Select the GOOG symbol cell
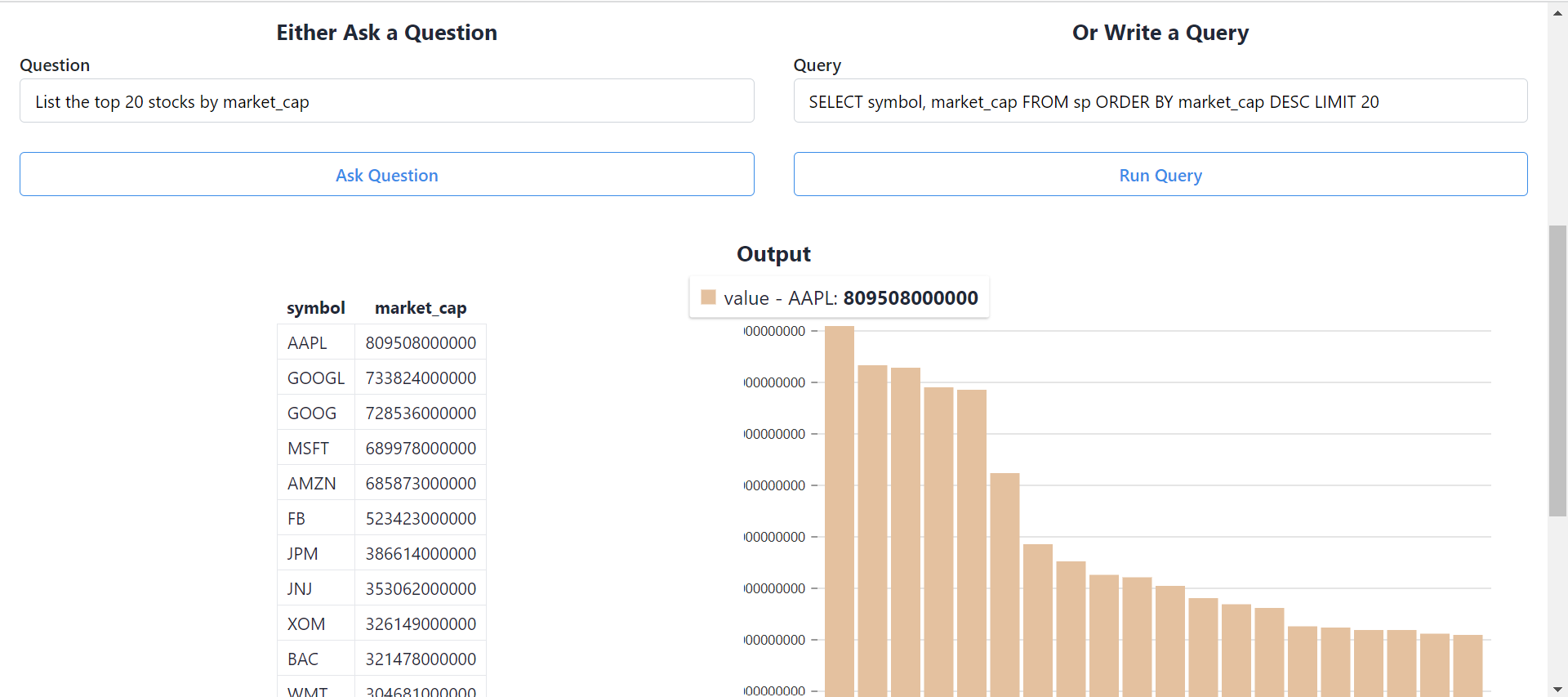 [x=316, y=413]
